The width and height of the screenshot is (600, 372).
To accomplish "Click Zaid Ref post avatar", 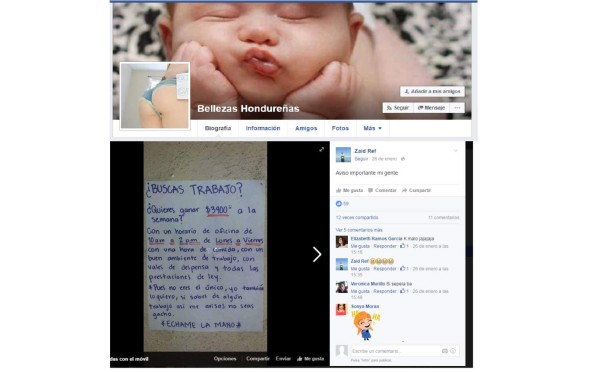I will tap(343, 155).
